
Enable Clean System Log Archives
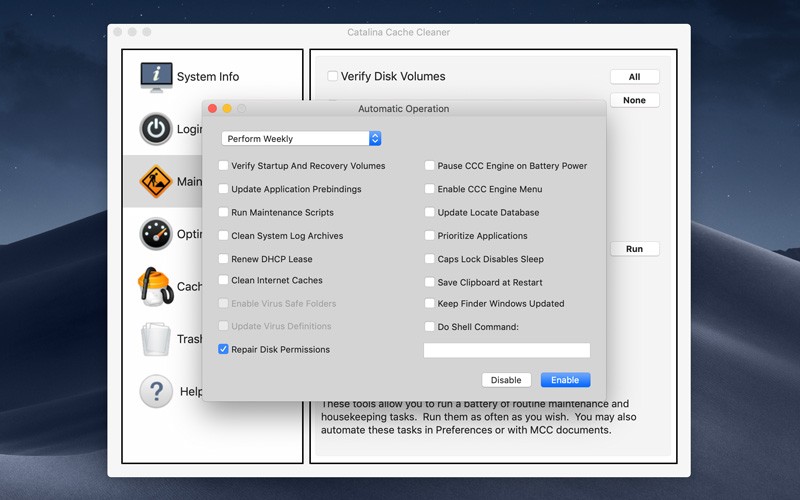(x=223, y=236)
